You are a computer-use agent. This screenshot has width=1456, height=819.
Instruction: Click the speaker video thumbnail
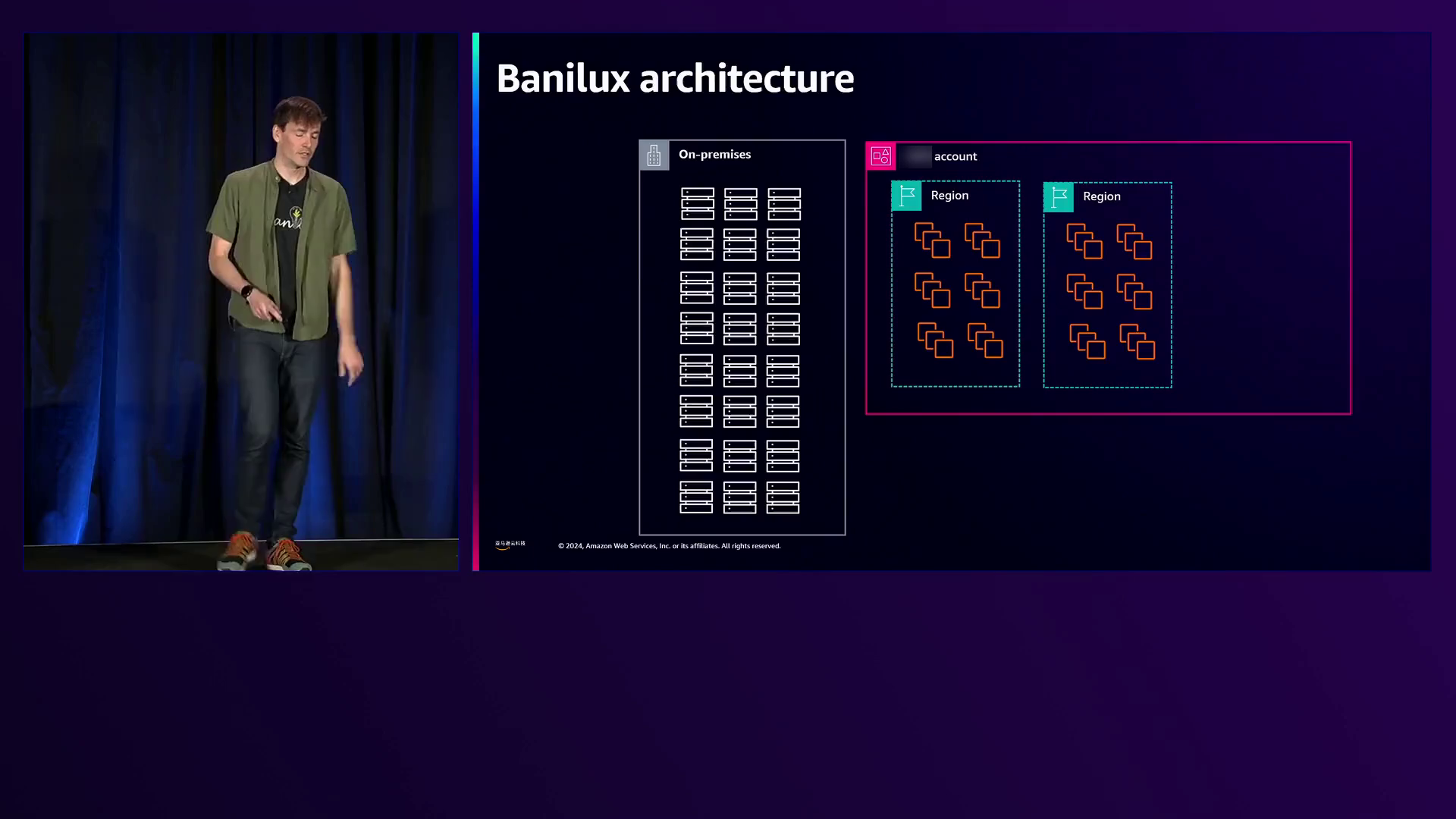coord(241,302)
